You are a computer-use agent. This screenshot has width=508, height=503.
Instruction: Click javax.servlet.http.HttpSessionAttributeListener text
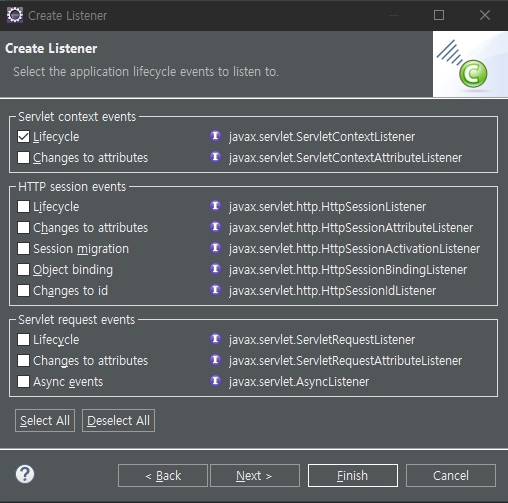coord(351,228)
